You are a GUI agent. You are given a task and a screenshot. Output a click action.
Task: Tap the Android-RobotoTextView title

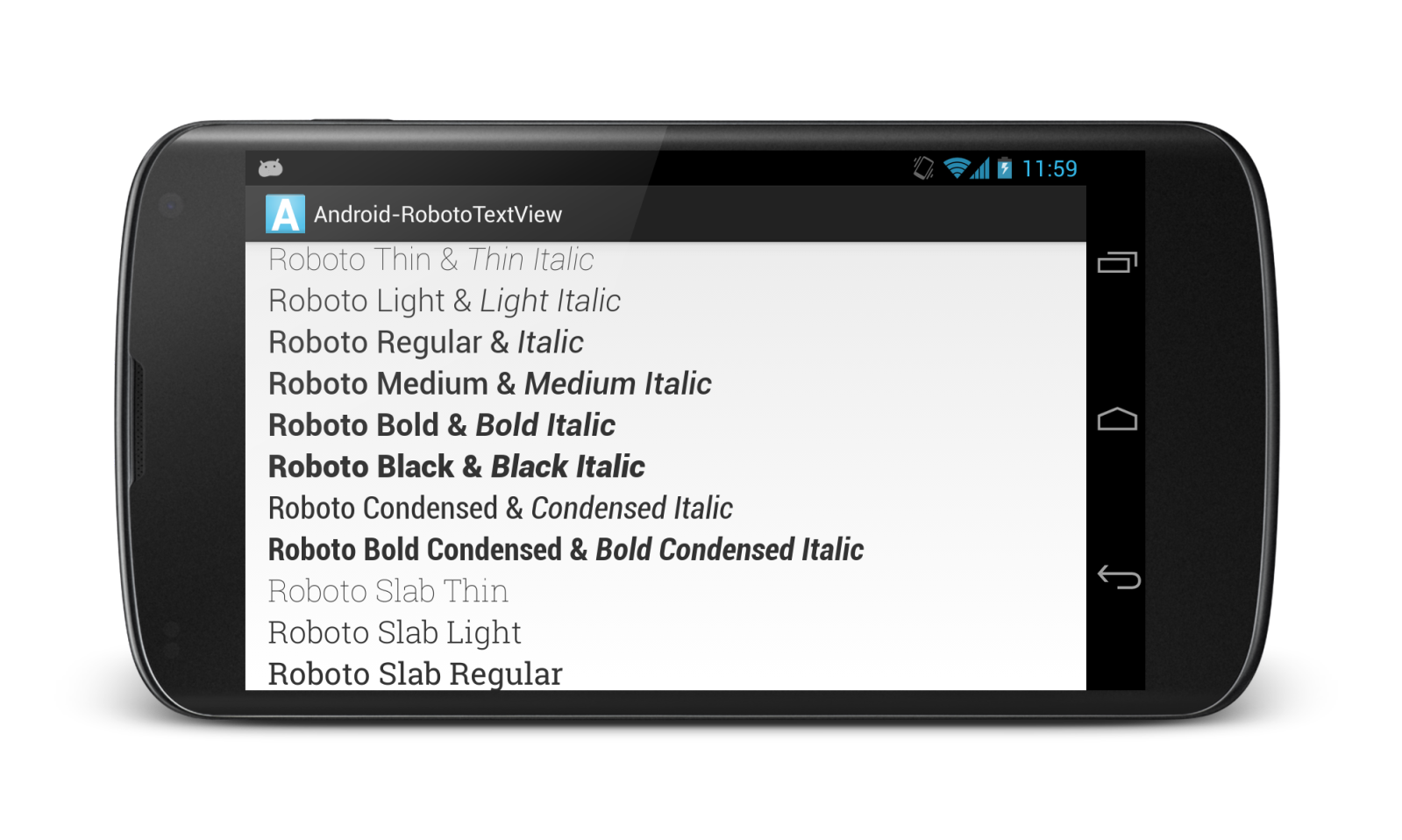[x=438, y=215]
